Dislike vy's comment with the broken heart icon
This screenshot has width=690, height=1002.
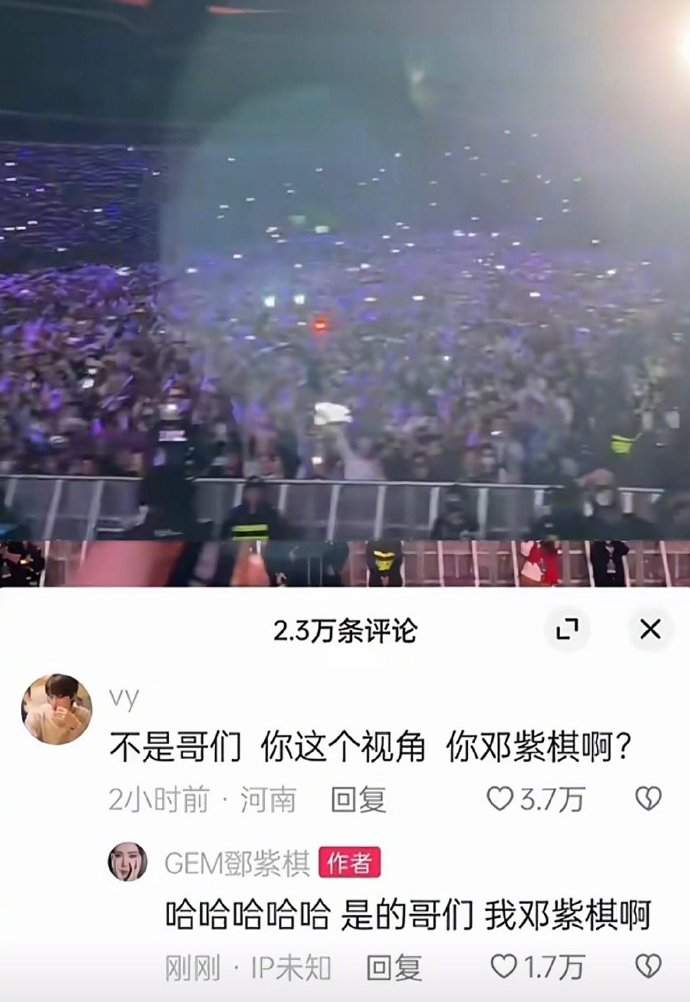pyautogui.click(x=648, y=799)
